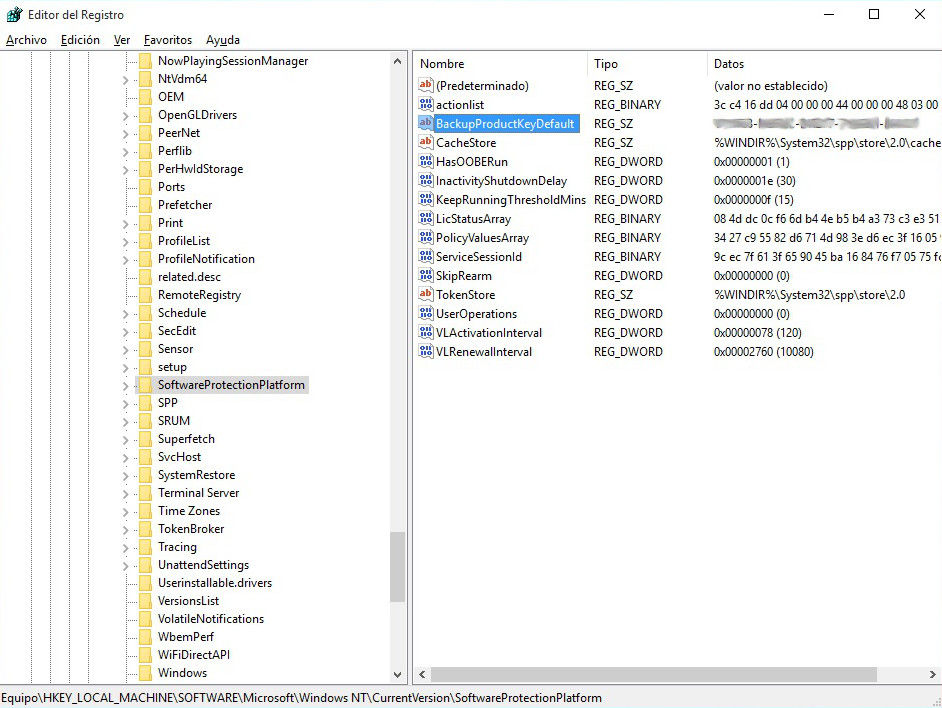Image resolution: width=942 pixels, height=708 pixels.
Task: Expand the Perflib key
Action: point(125,151)
